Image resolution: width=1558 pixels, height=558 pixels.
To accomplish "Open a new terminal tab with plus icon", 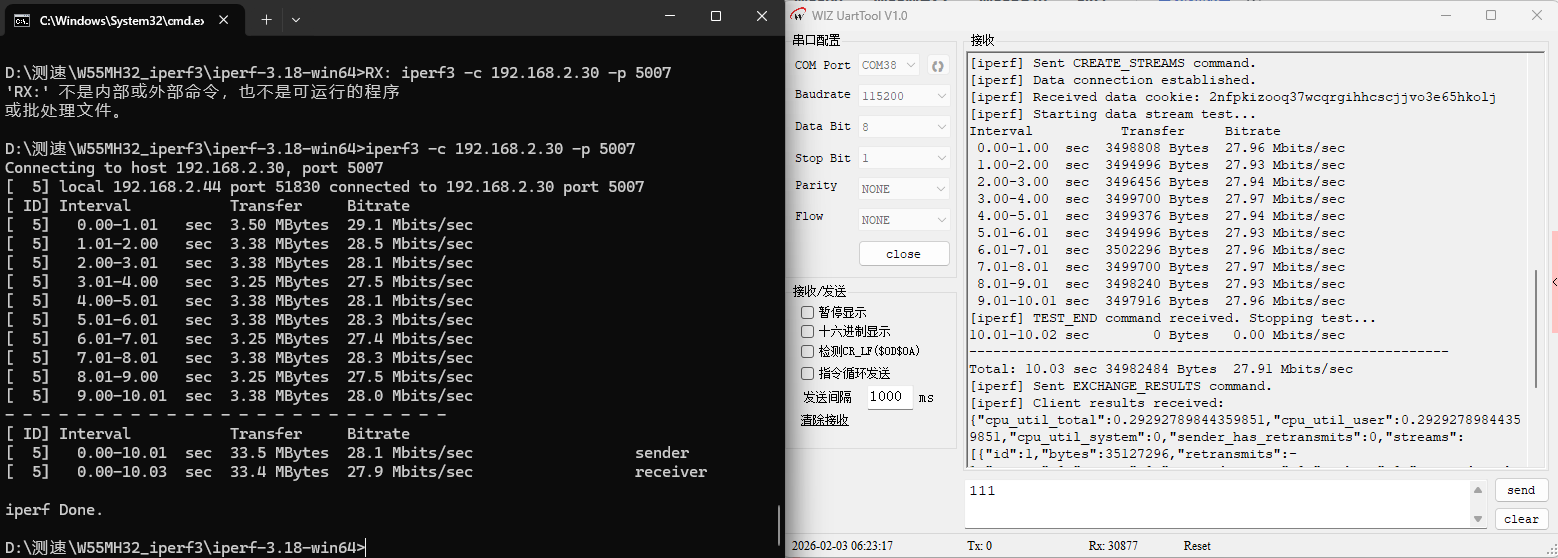I will click(266, 19).
